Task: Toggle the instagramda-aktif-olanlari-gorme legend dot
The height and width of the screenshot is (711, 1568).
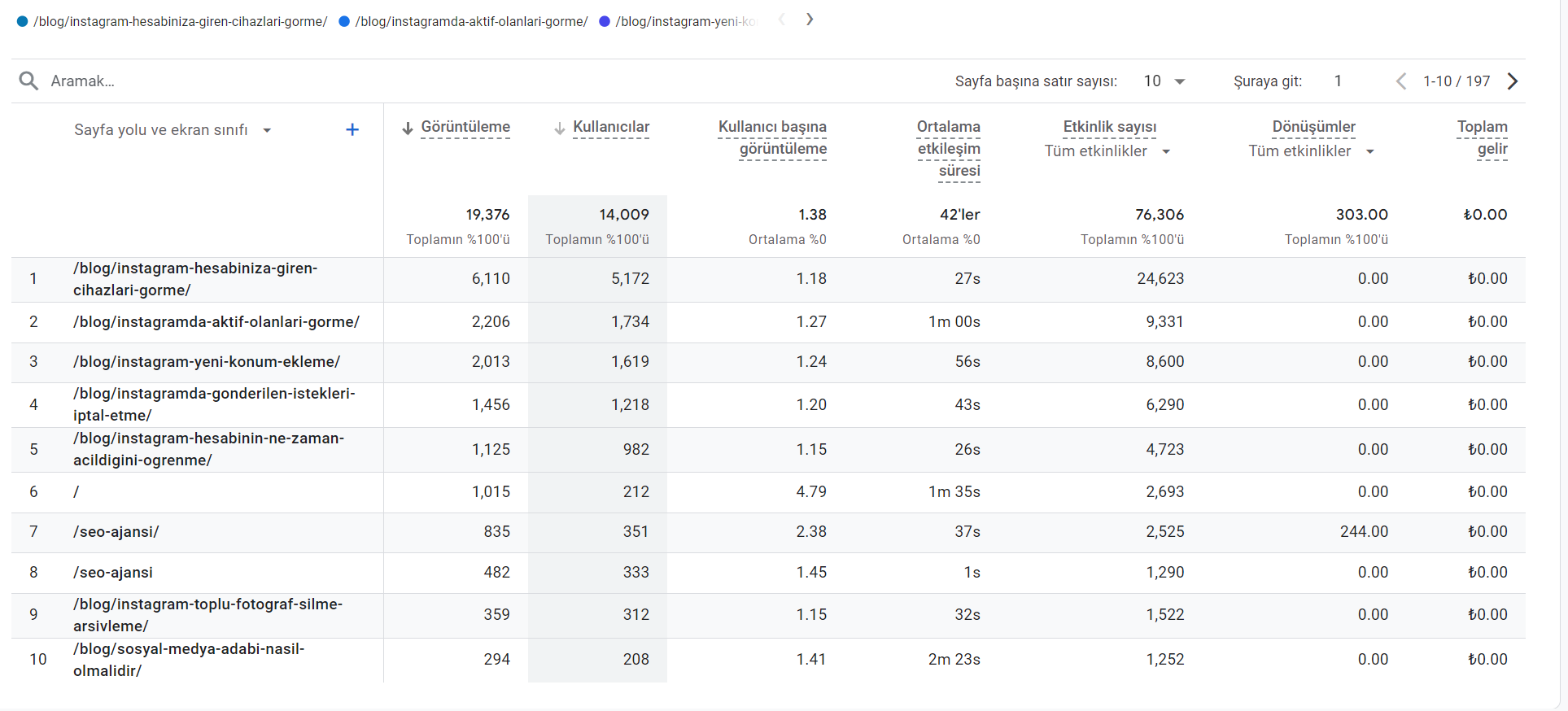Action: [x=344, y=22]
